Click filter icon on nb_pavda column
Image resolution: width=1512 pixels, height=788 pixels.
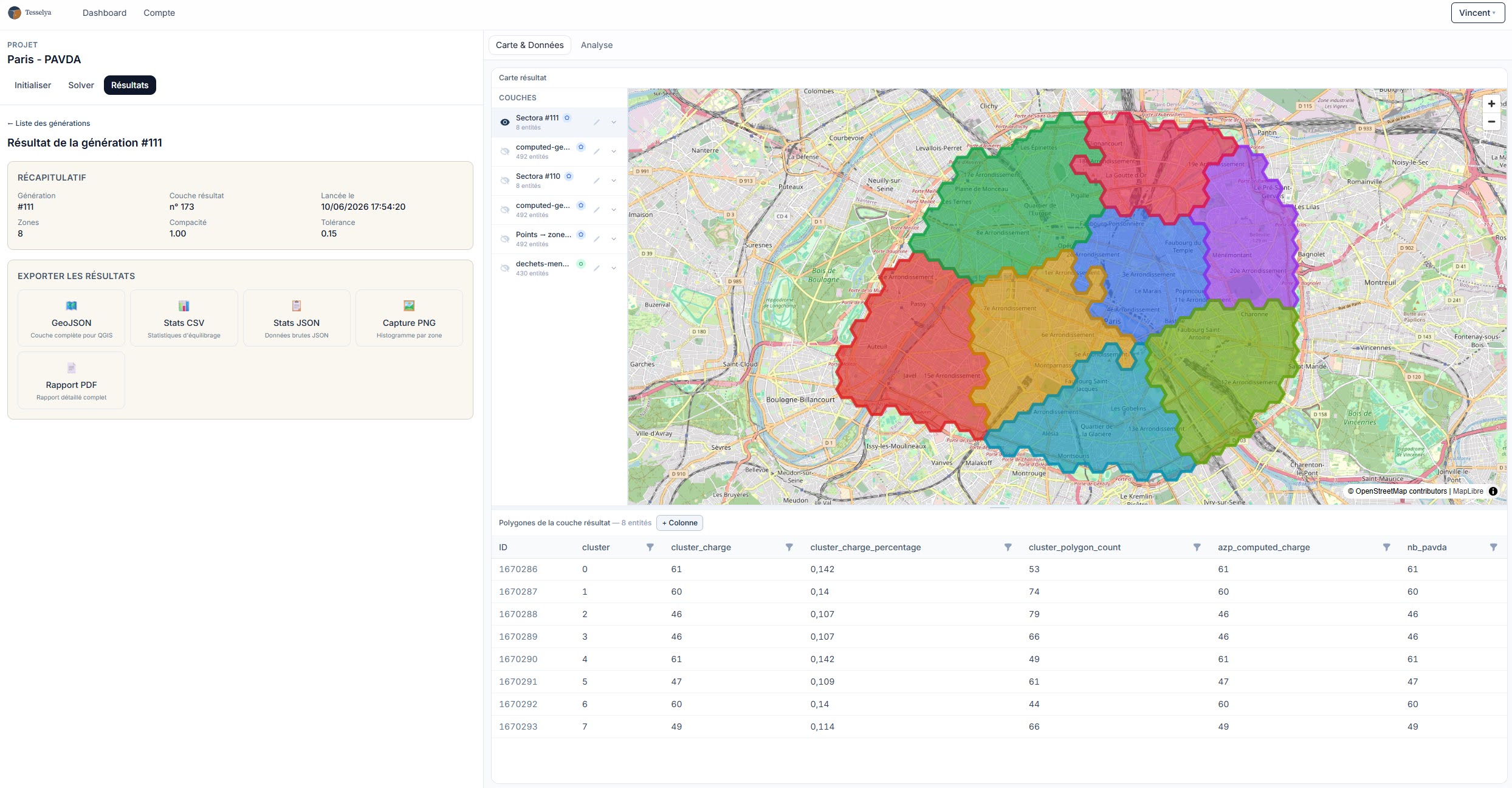[x=1493, y=547]
